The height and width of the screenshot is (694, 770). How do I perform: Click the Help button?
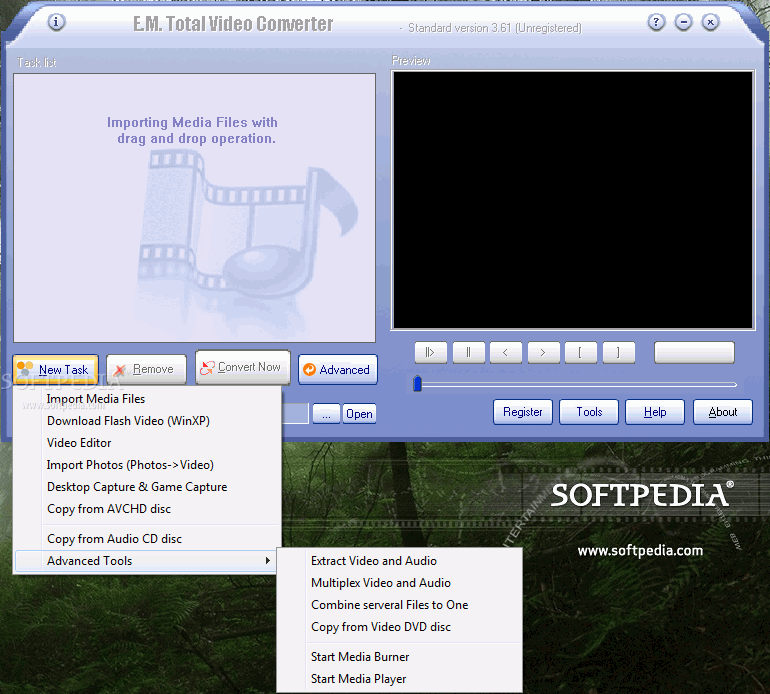tap(655, 412)
